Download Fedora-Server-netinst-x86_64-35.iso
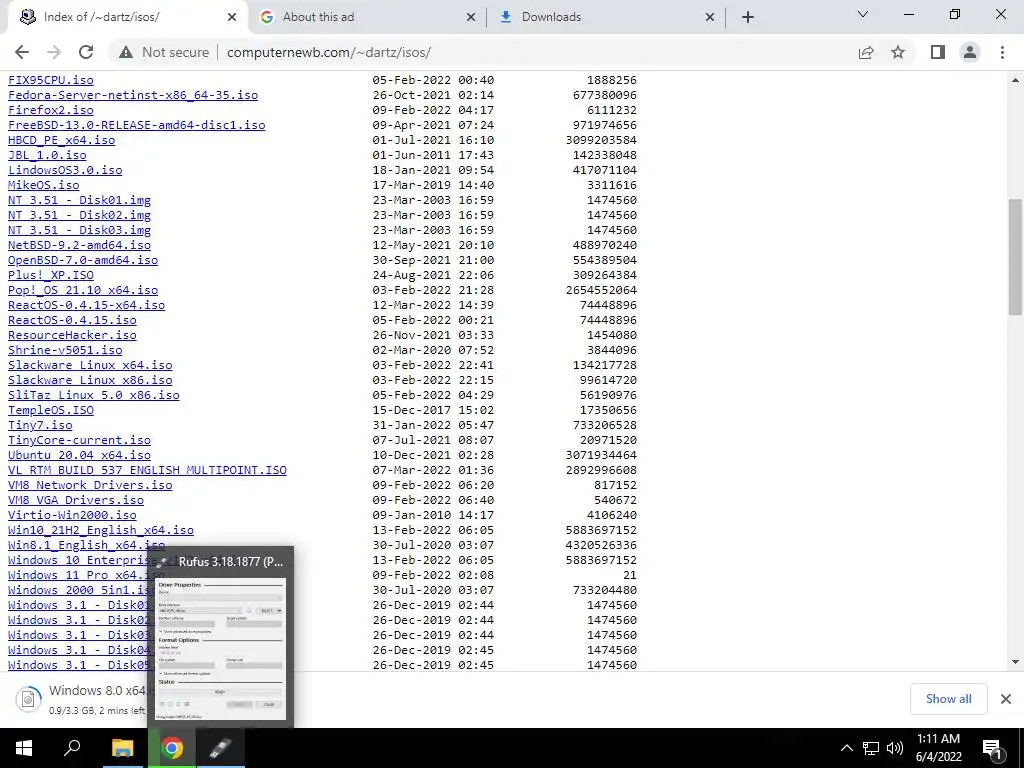The height and width of the screenshot is (768, 1024). (x=133, y=95)
